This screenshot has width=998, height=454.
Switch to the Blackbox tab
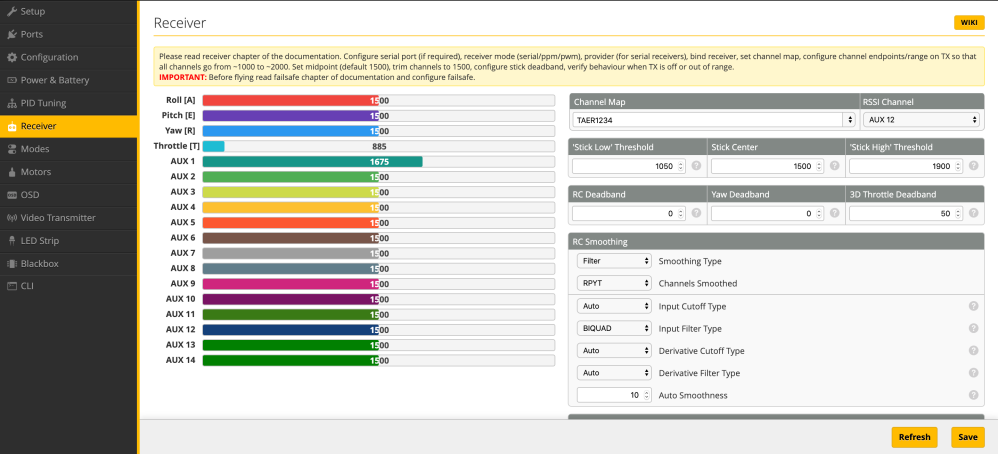(x=38, y=263)
